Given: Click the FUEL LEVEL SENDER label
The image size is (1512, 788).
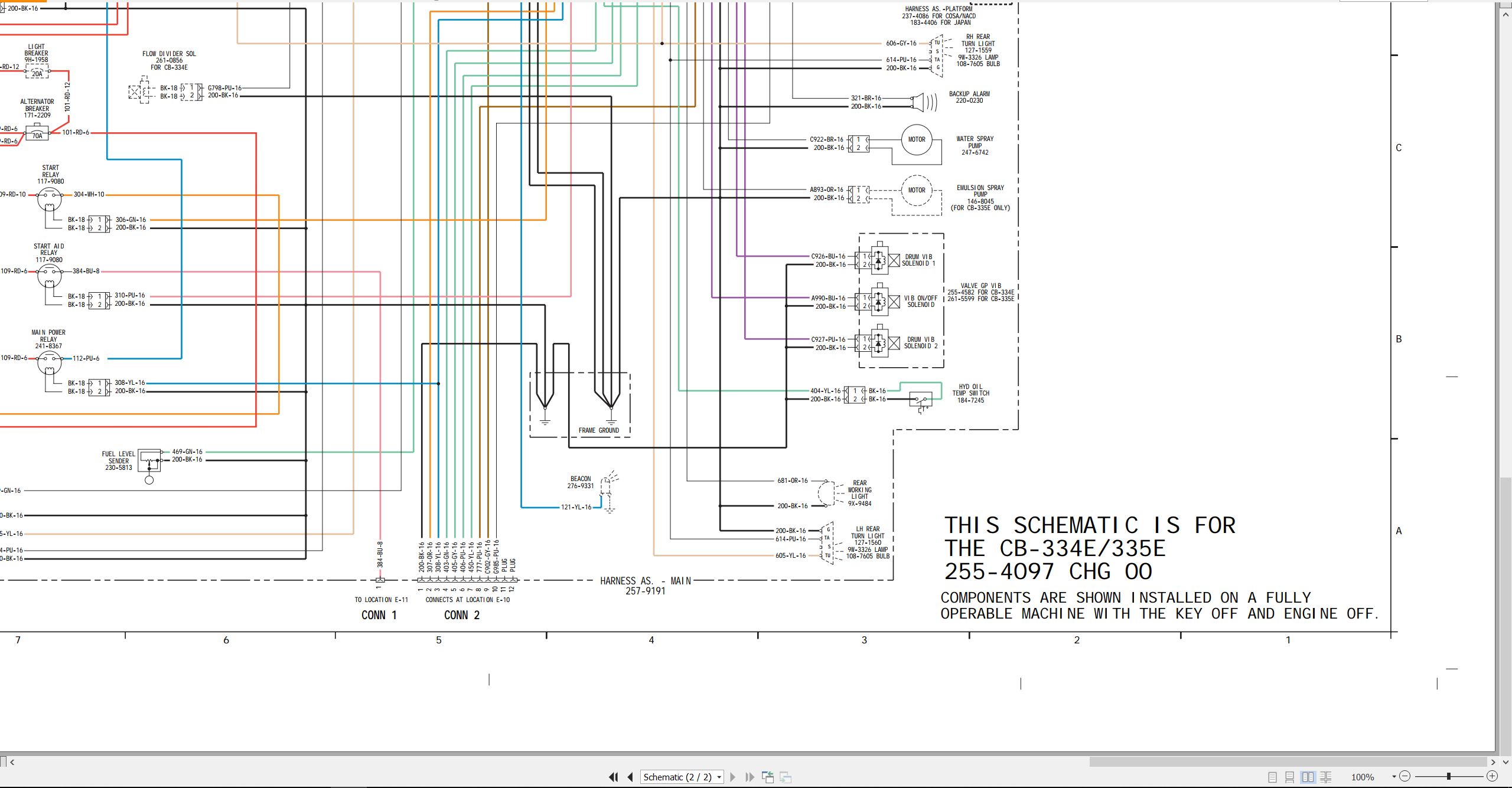Looking at the screenshot, I should pos(118,457).
